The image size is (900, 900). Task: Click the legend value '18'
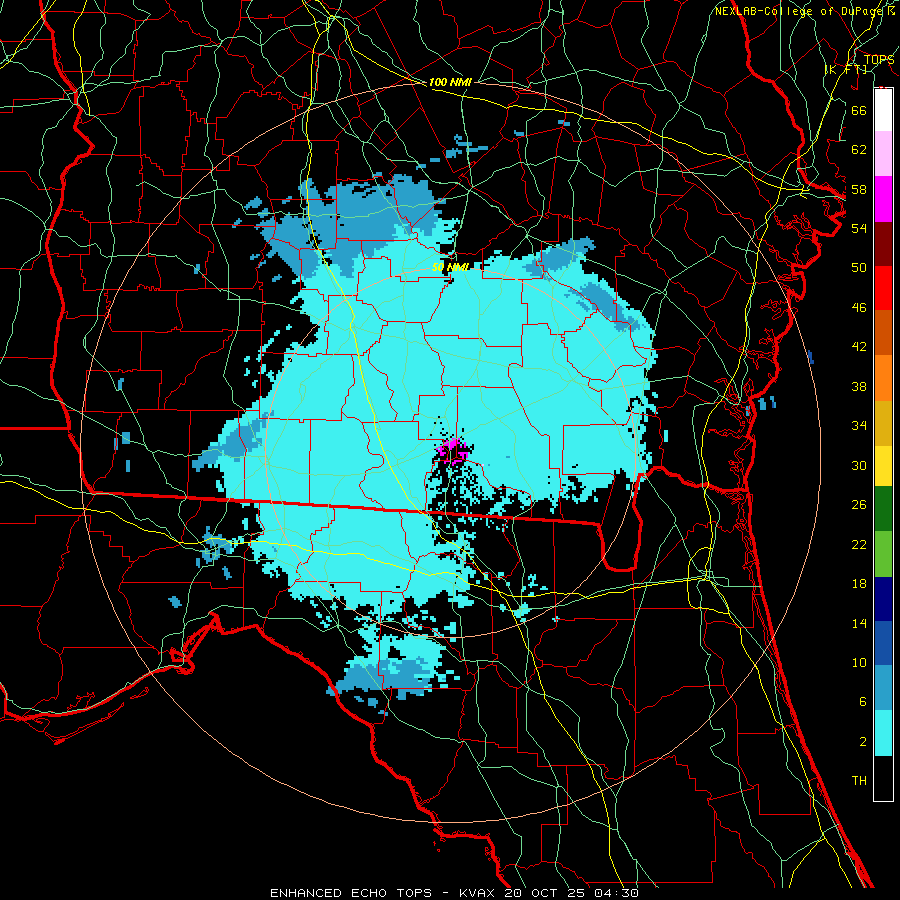click(859, 584)
